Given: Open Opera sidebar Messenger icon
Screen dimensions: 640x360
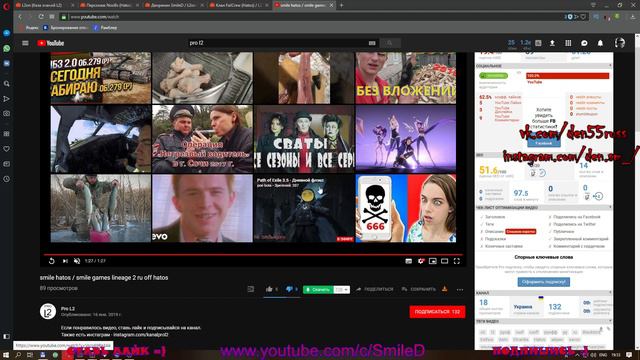Looking at the screenshot, I should (x=7, y=33).
